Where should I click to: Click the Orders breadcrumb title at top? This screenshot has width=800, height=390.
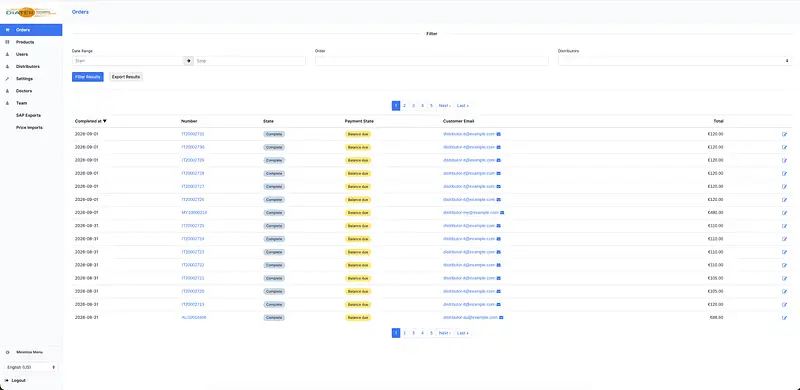point(80,12)
